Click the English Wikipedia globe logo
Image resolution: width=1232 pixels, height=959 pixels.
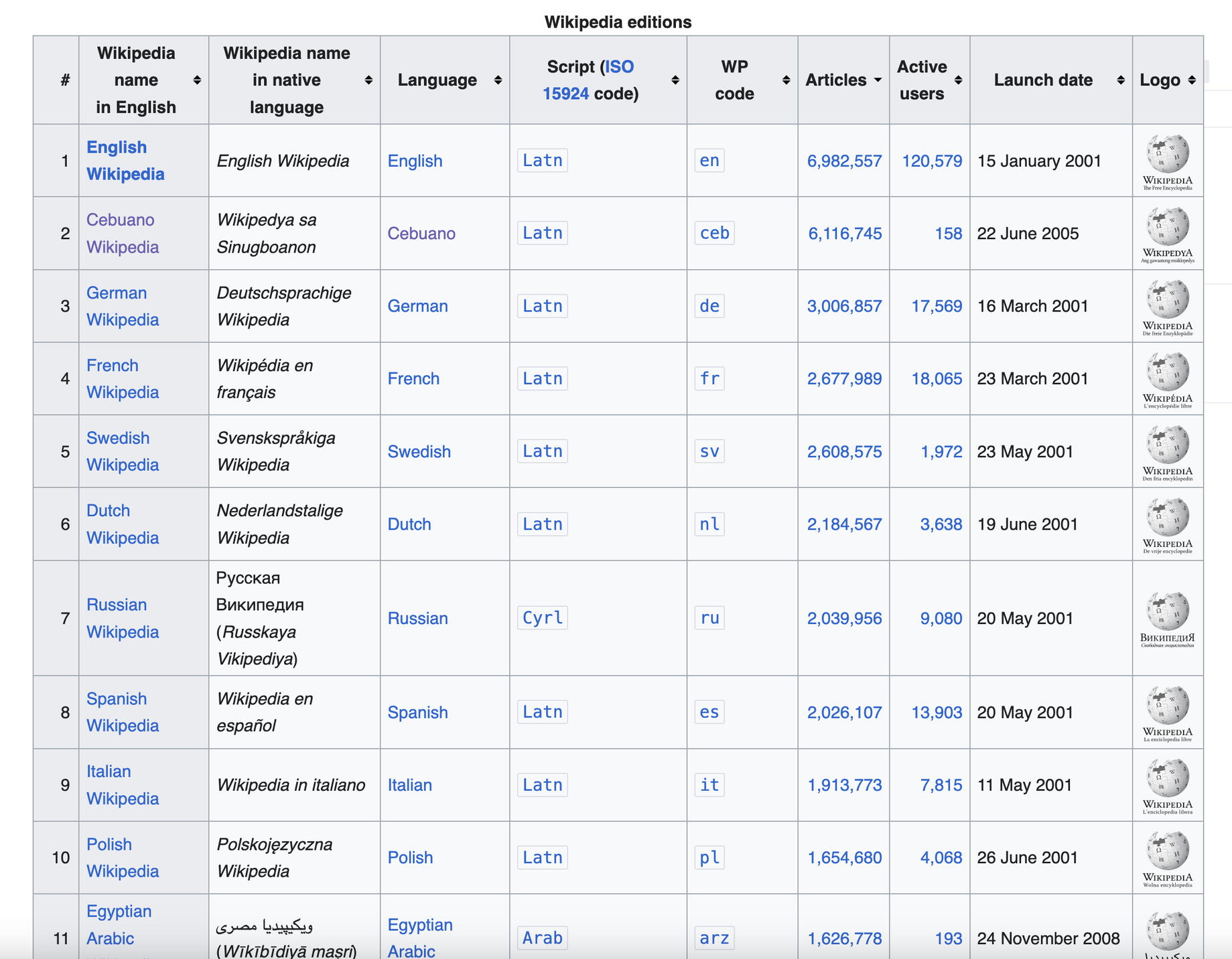1167,161
